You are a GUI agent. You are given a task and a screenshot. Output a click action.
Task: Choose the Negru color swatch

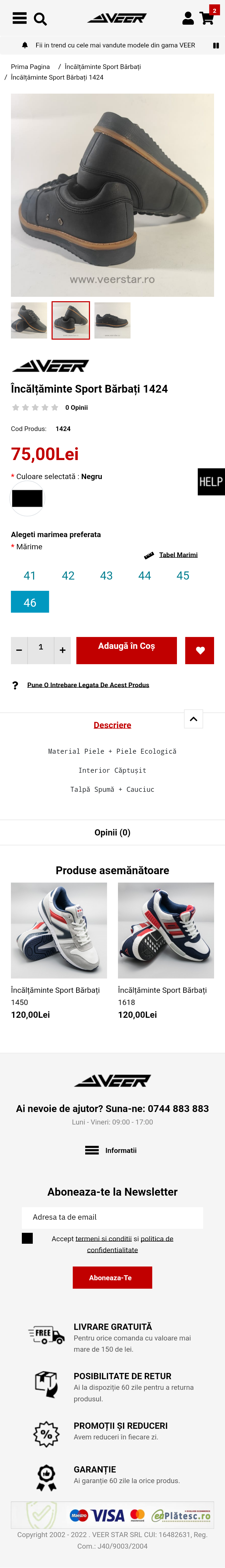(27, 498)
